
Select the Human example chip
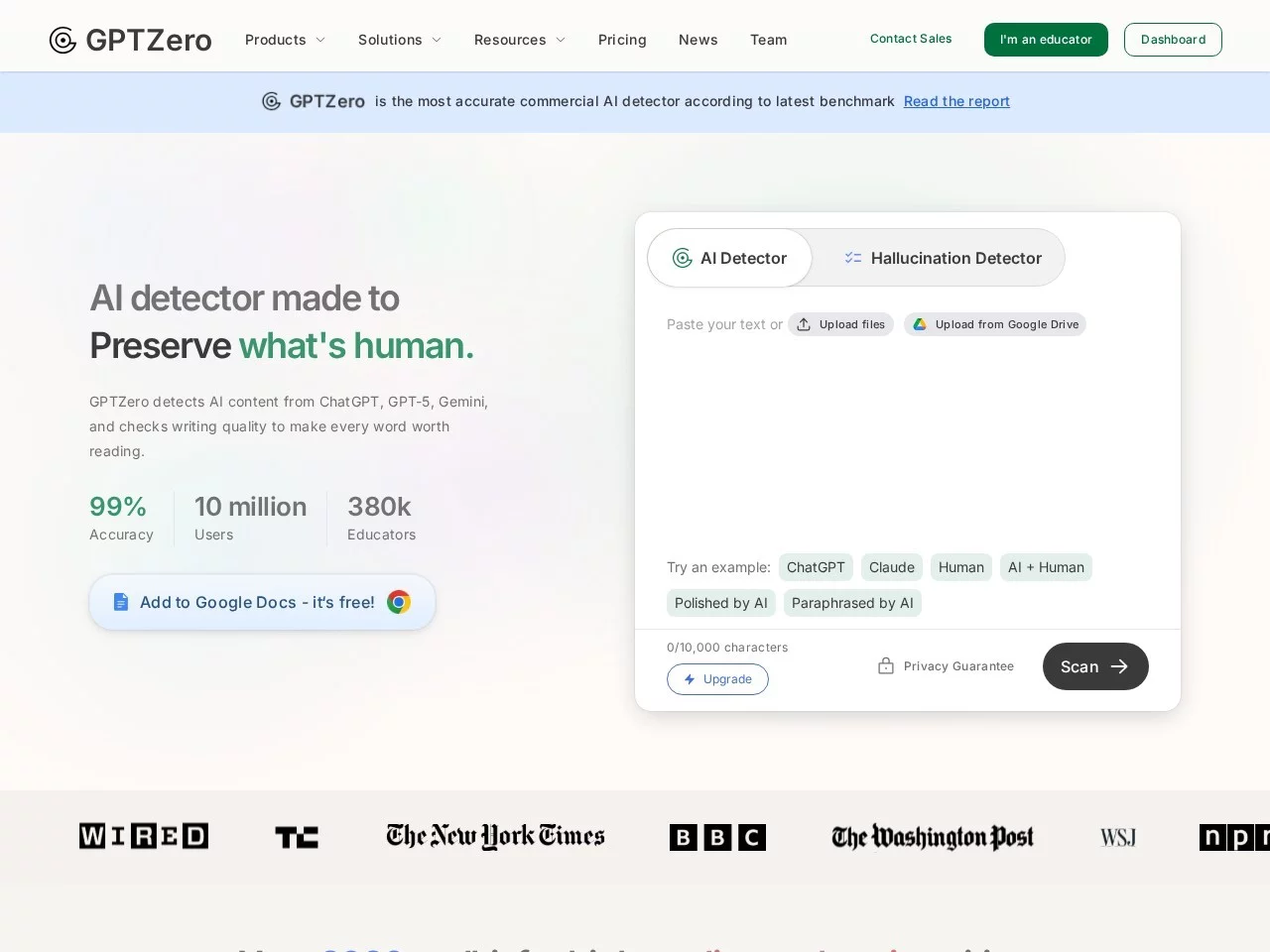tap(960, 567)
